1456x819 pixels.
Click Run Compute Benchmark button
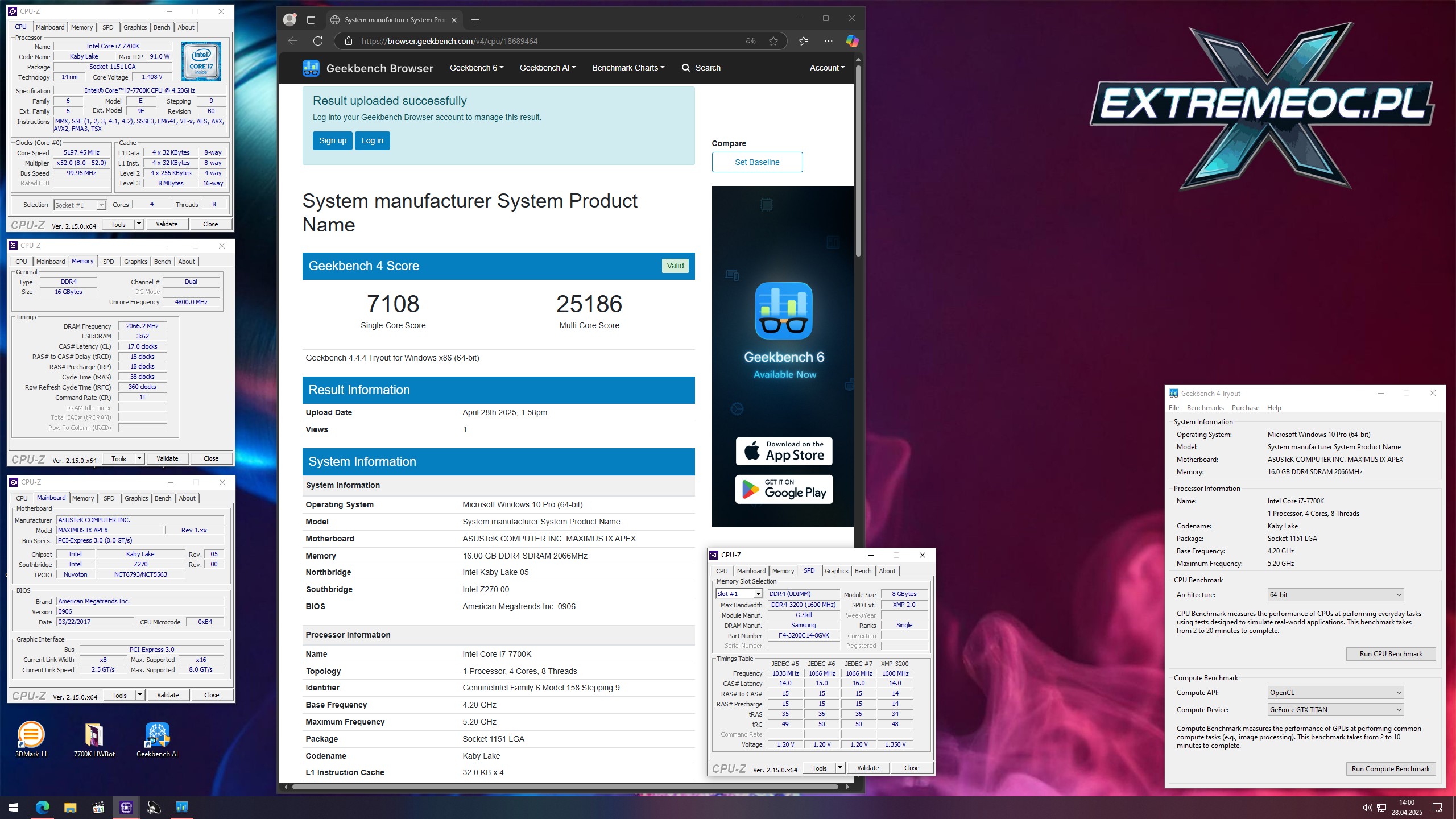pyautogui.click(x=1391, y=769)
